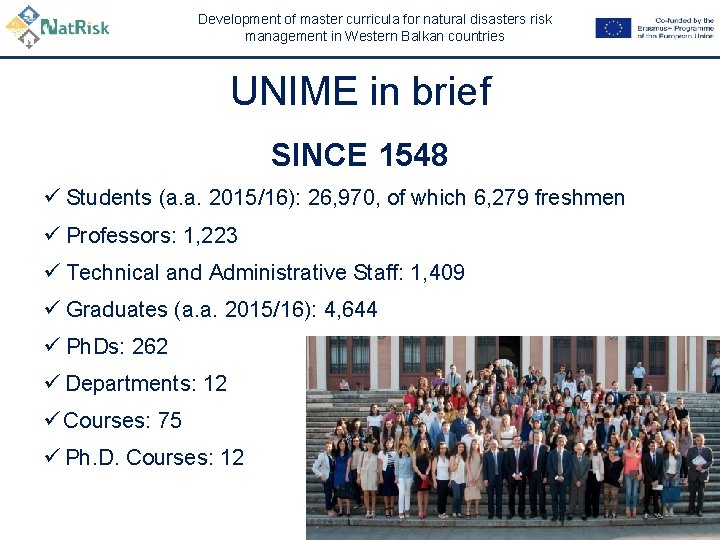Click the 'SINCE 1548' heading
The image size is (720, 540).
point(360,155)
